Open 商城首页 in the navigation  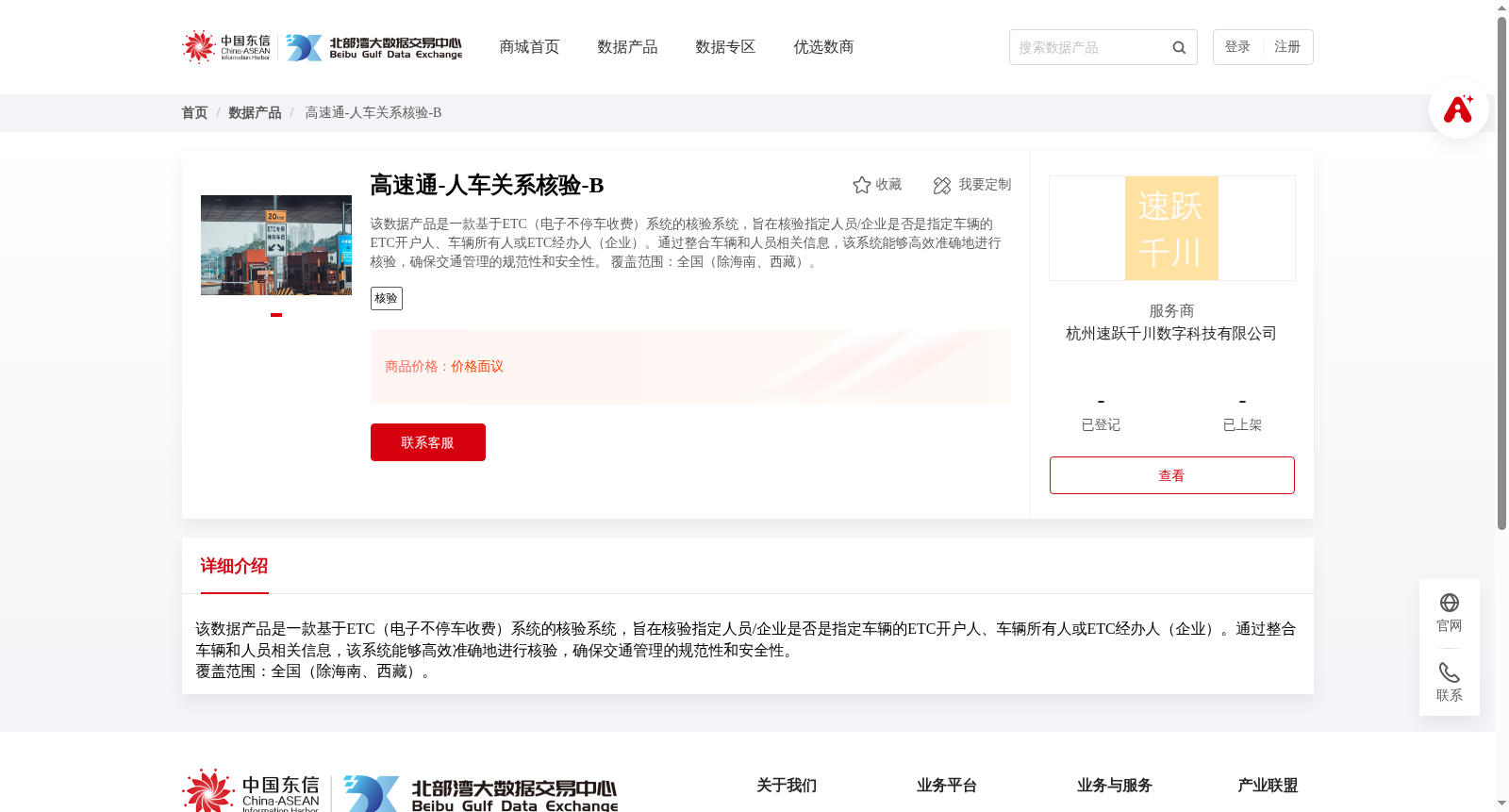pos(529,47)
